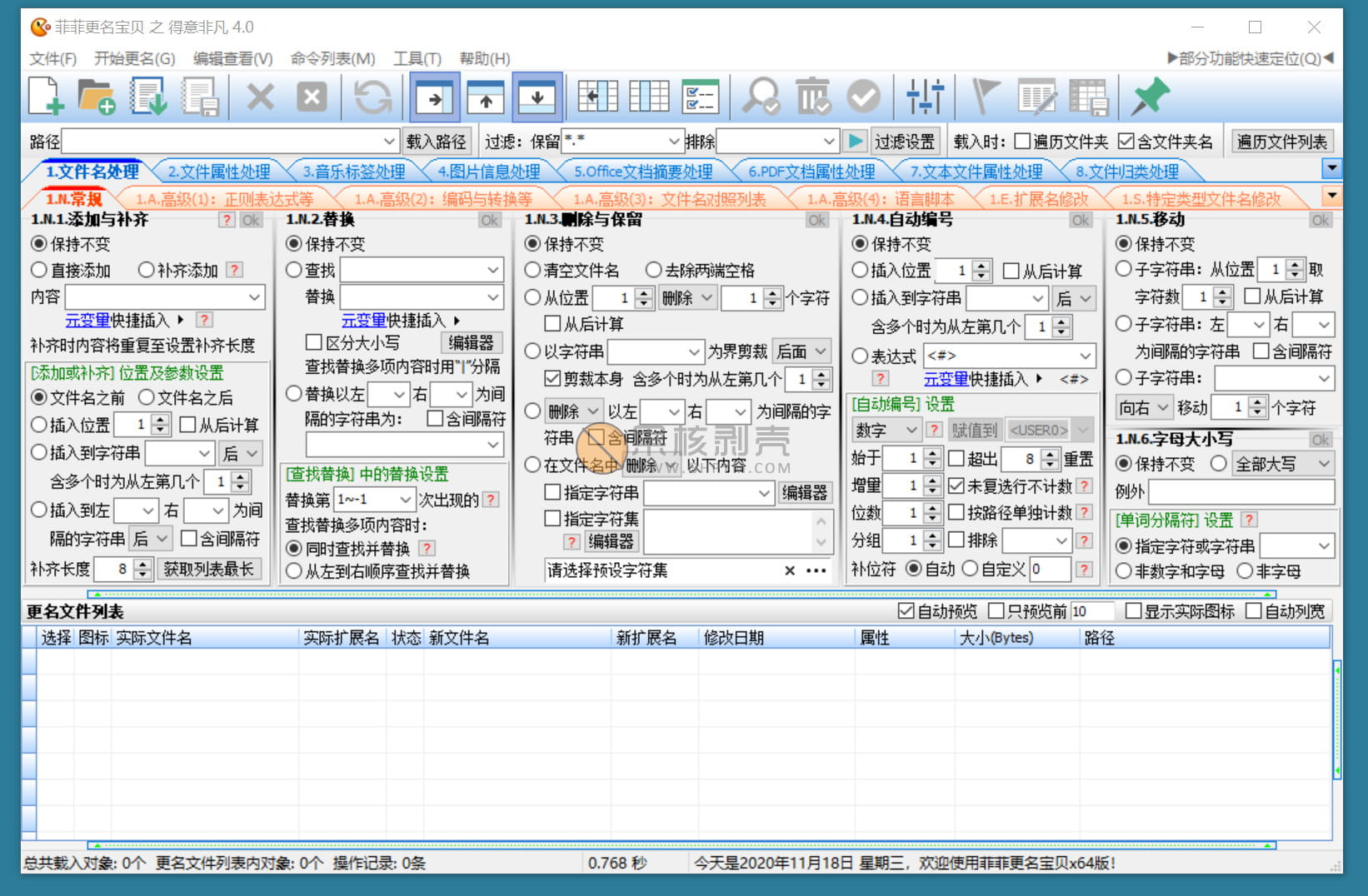Select the 文件名之后 radio button

147,398
